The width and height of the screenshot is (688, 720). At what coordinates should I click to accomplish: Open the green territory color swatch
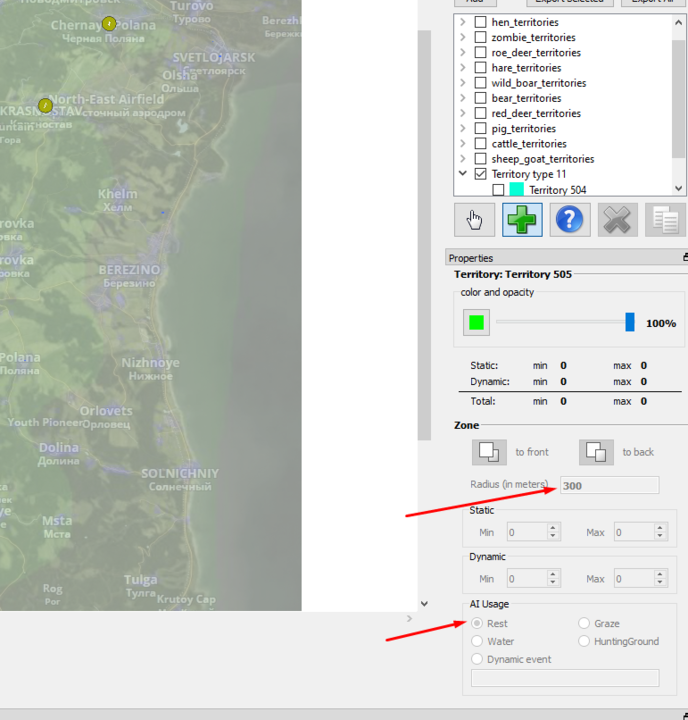476,323
